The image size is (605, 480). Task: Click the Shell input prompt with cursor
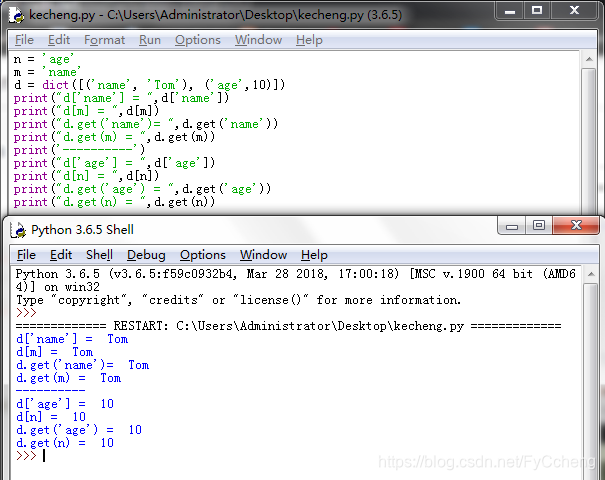31,456
